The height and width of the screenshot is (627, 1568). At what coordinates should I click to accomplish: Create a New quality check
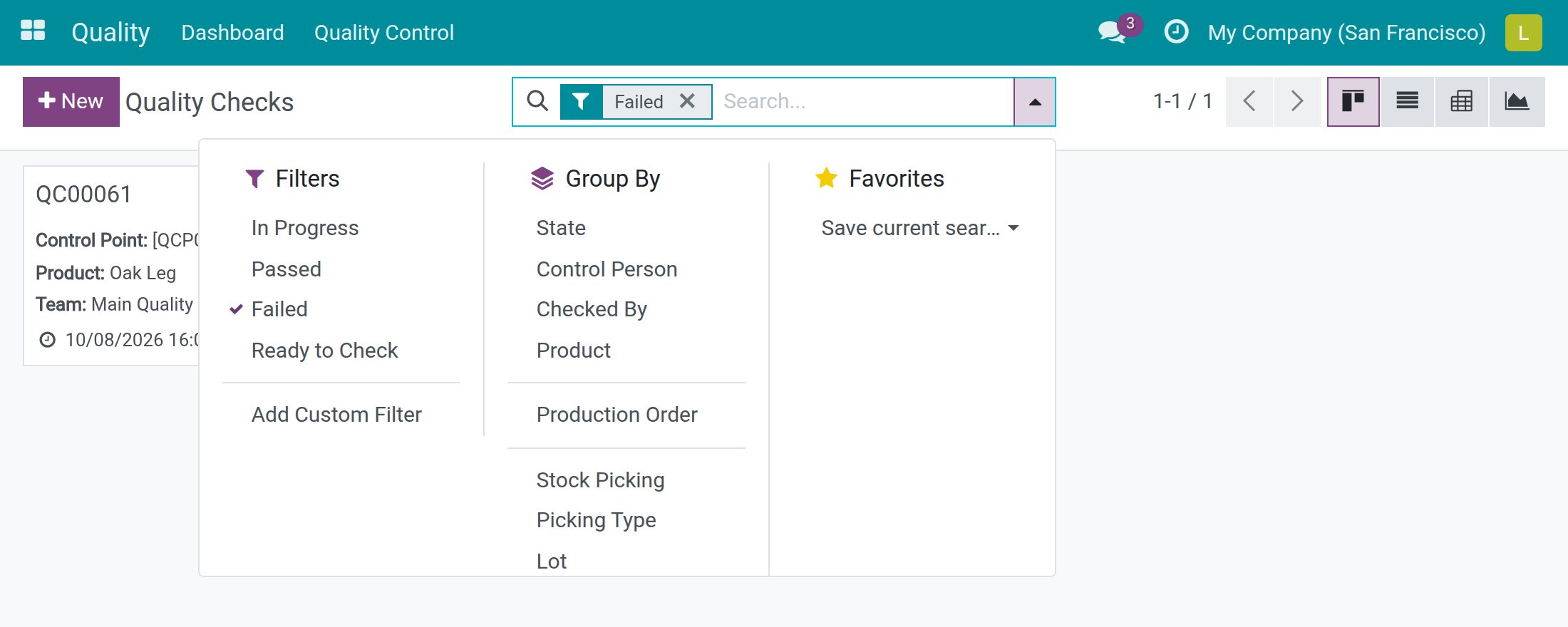click(71, 102)
